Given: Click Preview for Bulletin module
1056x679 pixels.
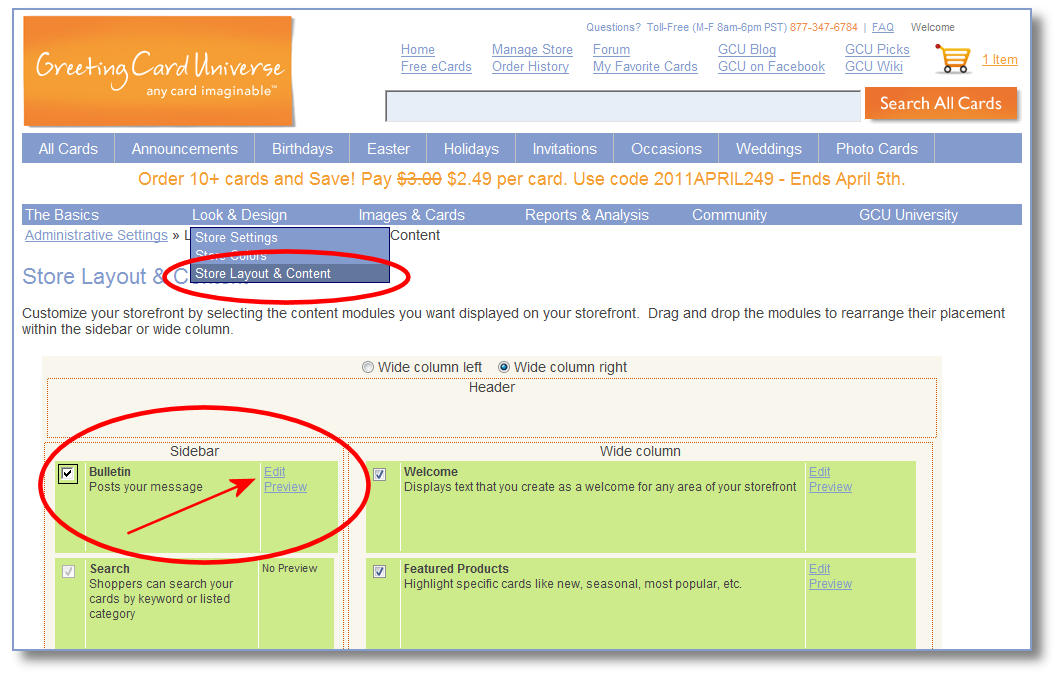Looking at the screenshot, I should [x=285, y=486].
